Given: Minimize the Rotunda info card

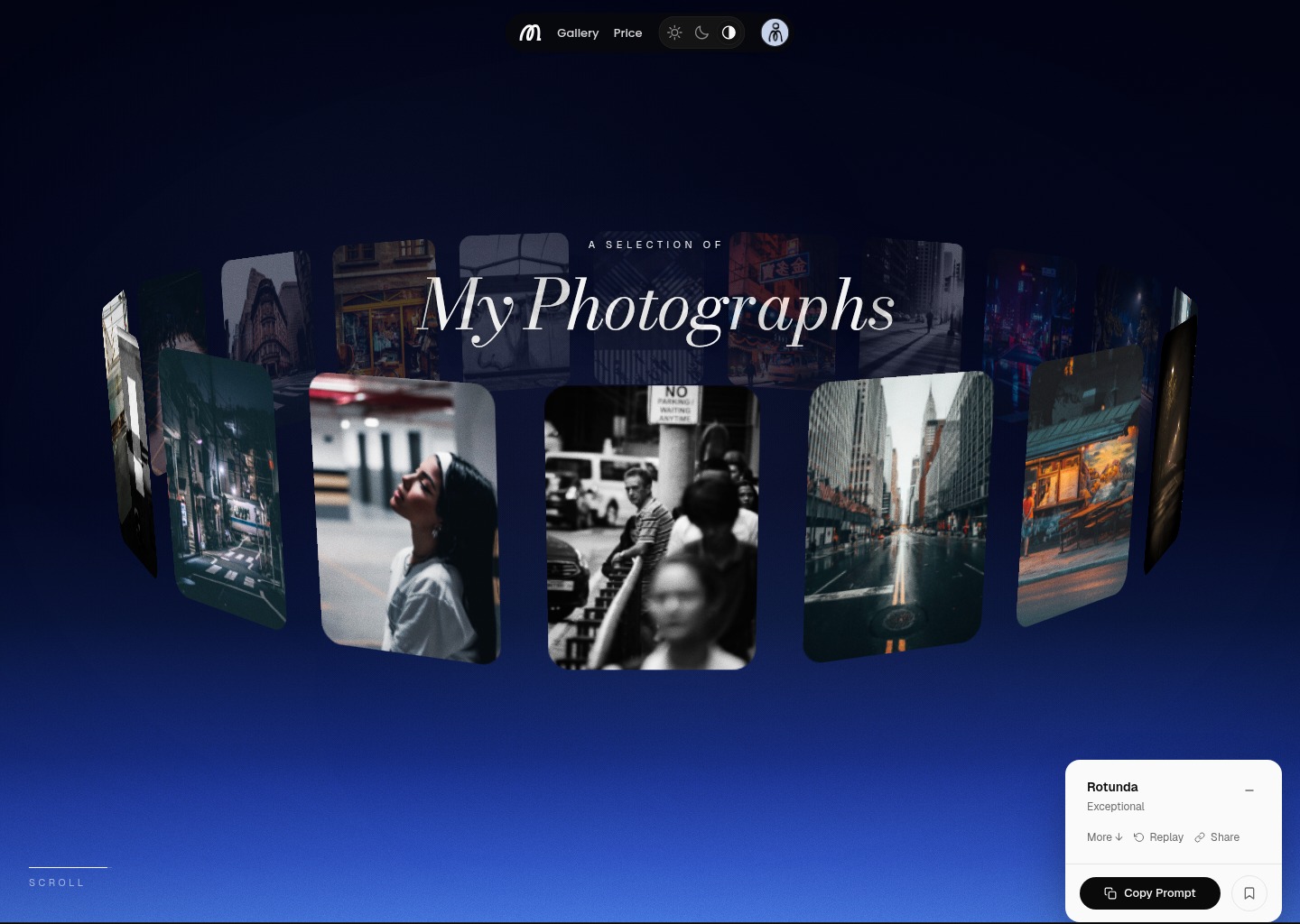Looking at the screenshot, I should (x=1249, y=790).
